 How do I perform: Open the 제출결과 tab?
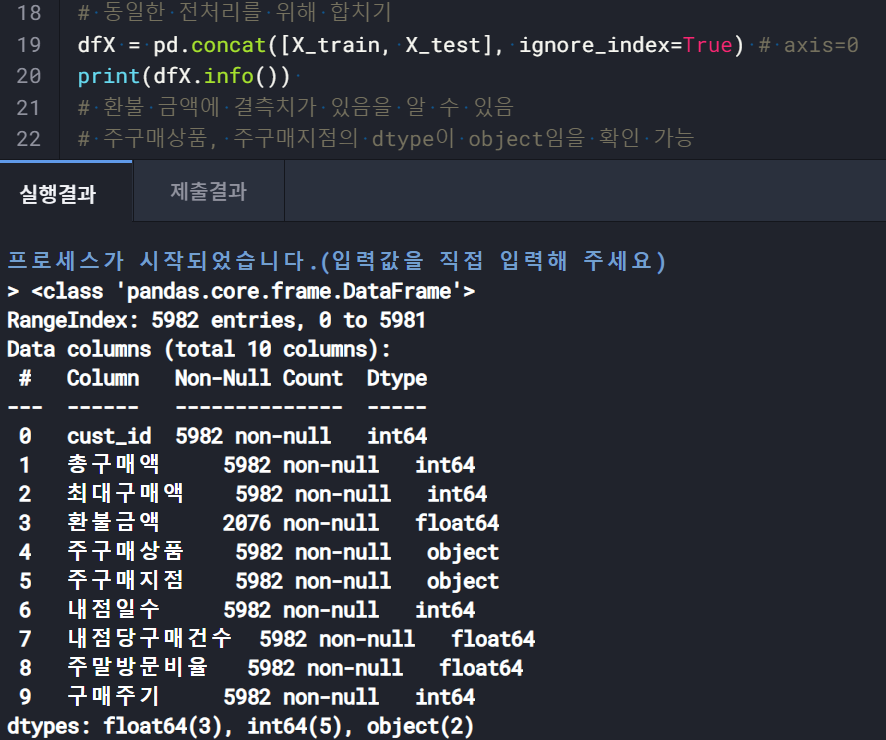tap(209, 192)
